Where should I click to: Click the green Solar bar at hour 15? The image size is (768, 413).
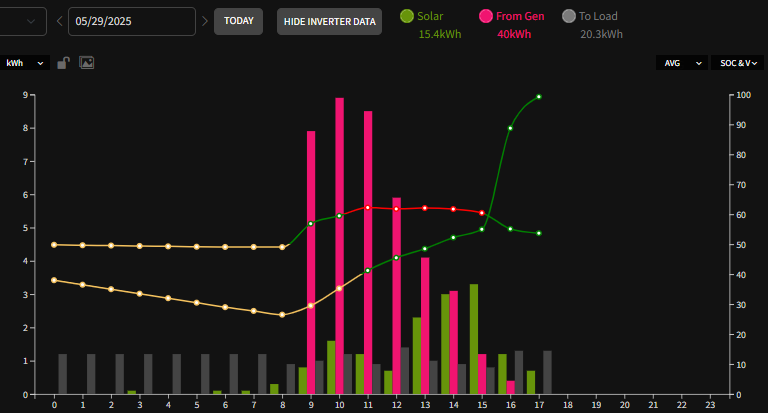pyautogui.click(x=474, y=339)
